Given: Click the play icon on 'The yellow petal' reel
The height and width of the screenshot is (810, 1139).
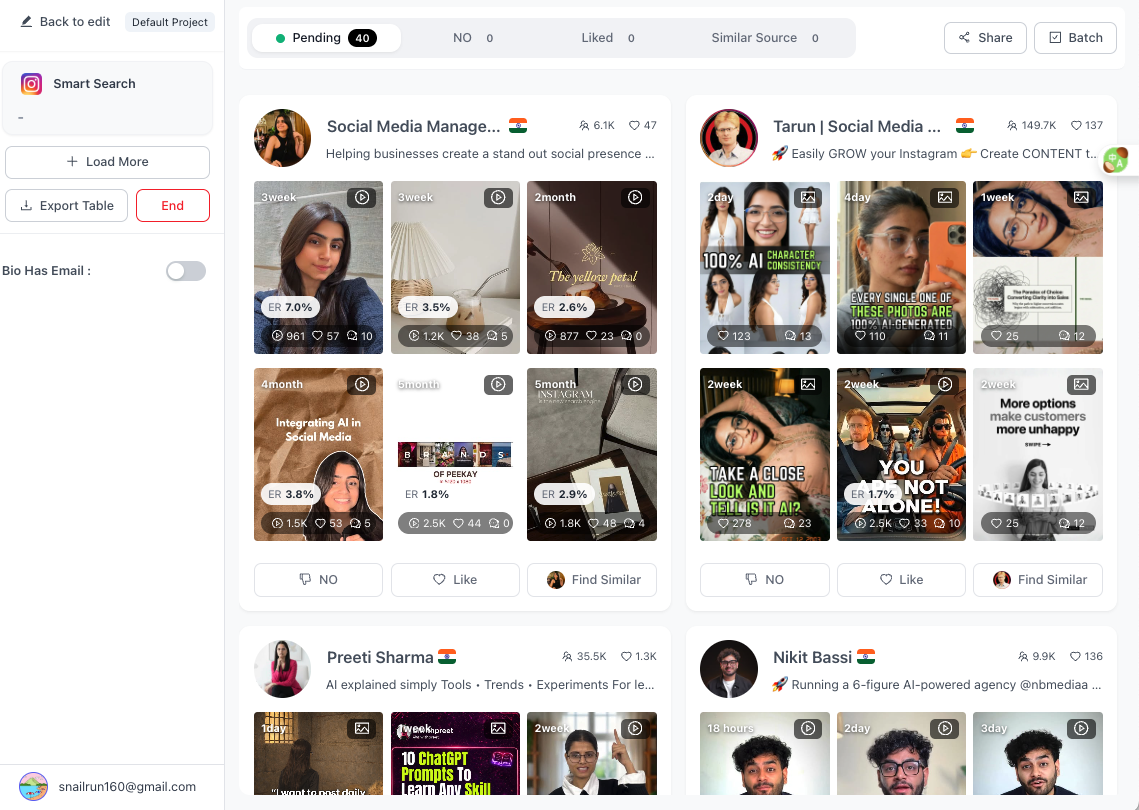Looking at the screenshot, I should pos(635,197).
